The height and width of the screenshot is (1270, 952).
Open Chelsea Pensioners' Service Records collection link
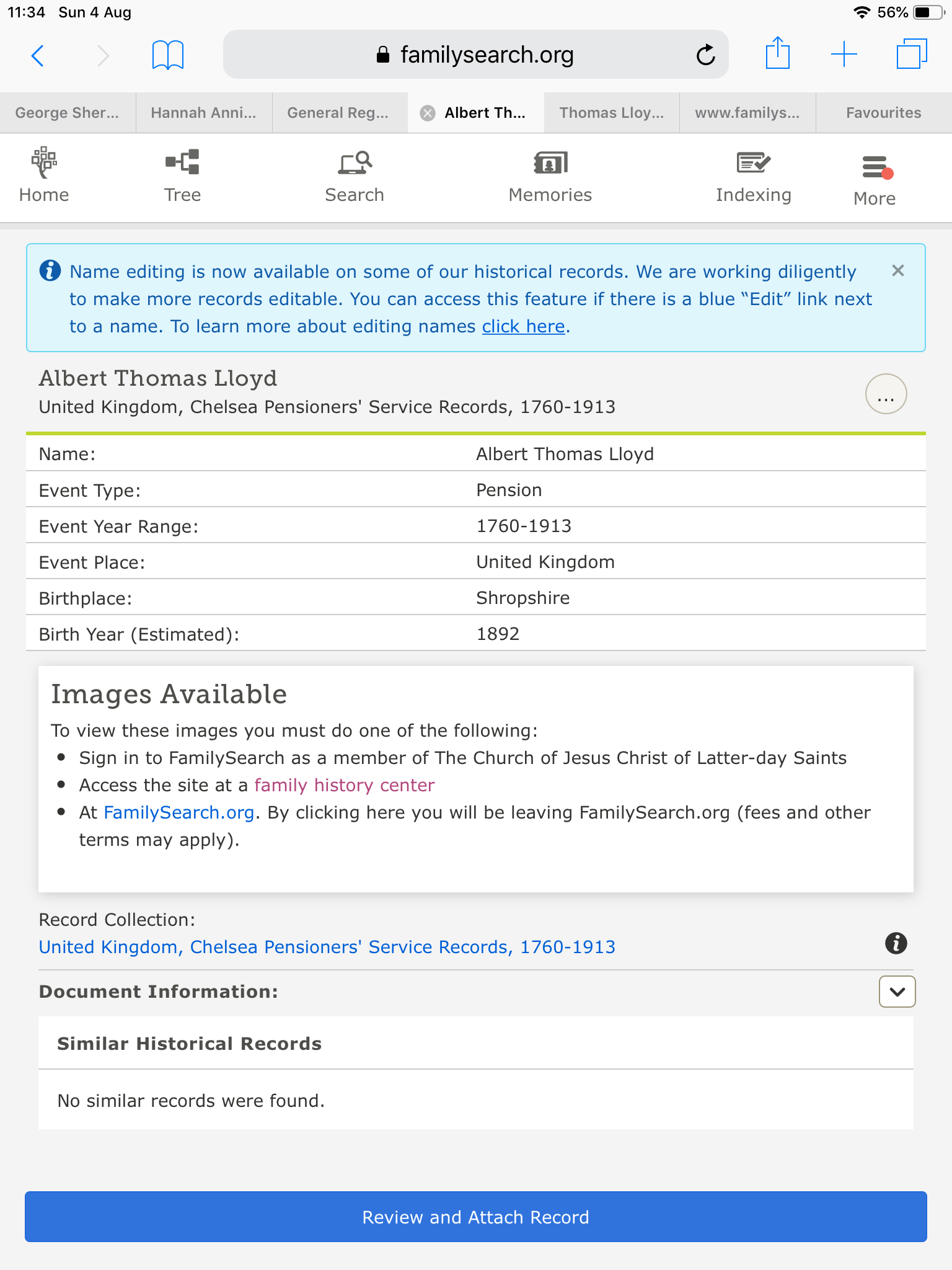pos(327,947)
